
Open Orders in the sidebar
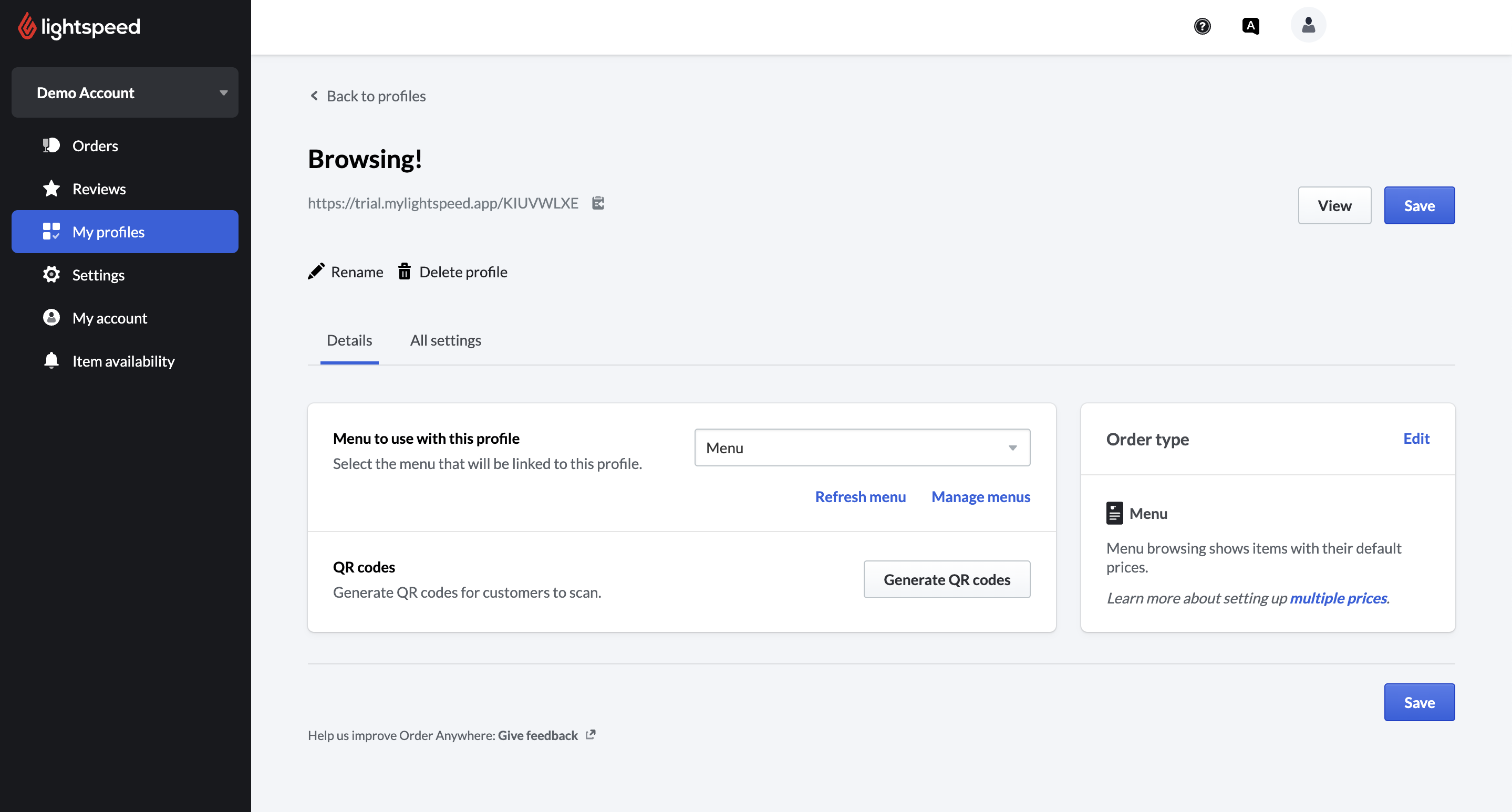pos(95,145)
